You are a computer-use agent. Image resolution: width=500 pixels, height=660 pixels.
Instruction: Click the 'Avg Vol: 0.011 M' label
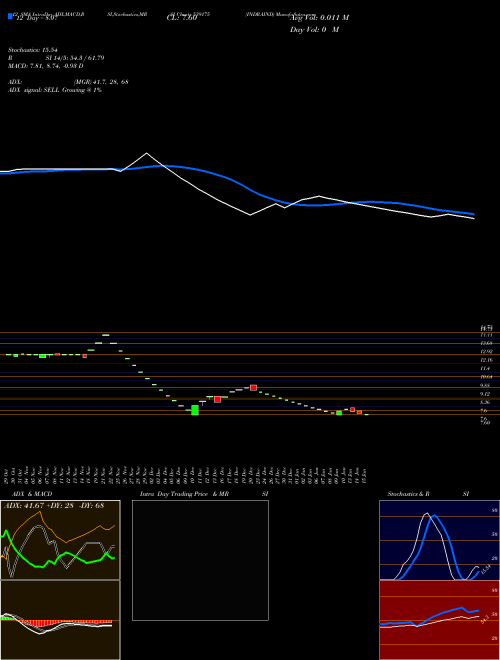click(x=319, y=18)
